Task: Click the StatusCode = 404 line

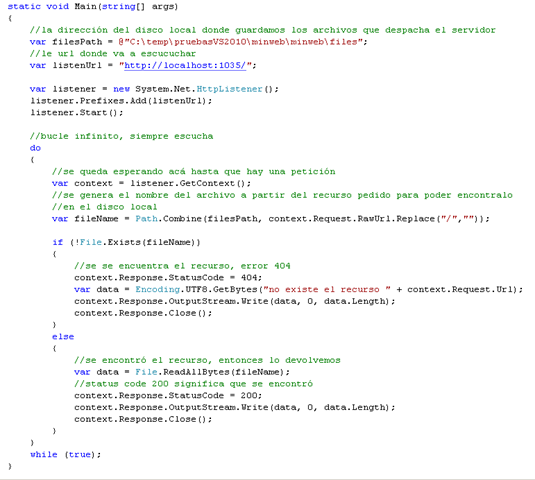Action: [x=168, y=278]
